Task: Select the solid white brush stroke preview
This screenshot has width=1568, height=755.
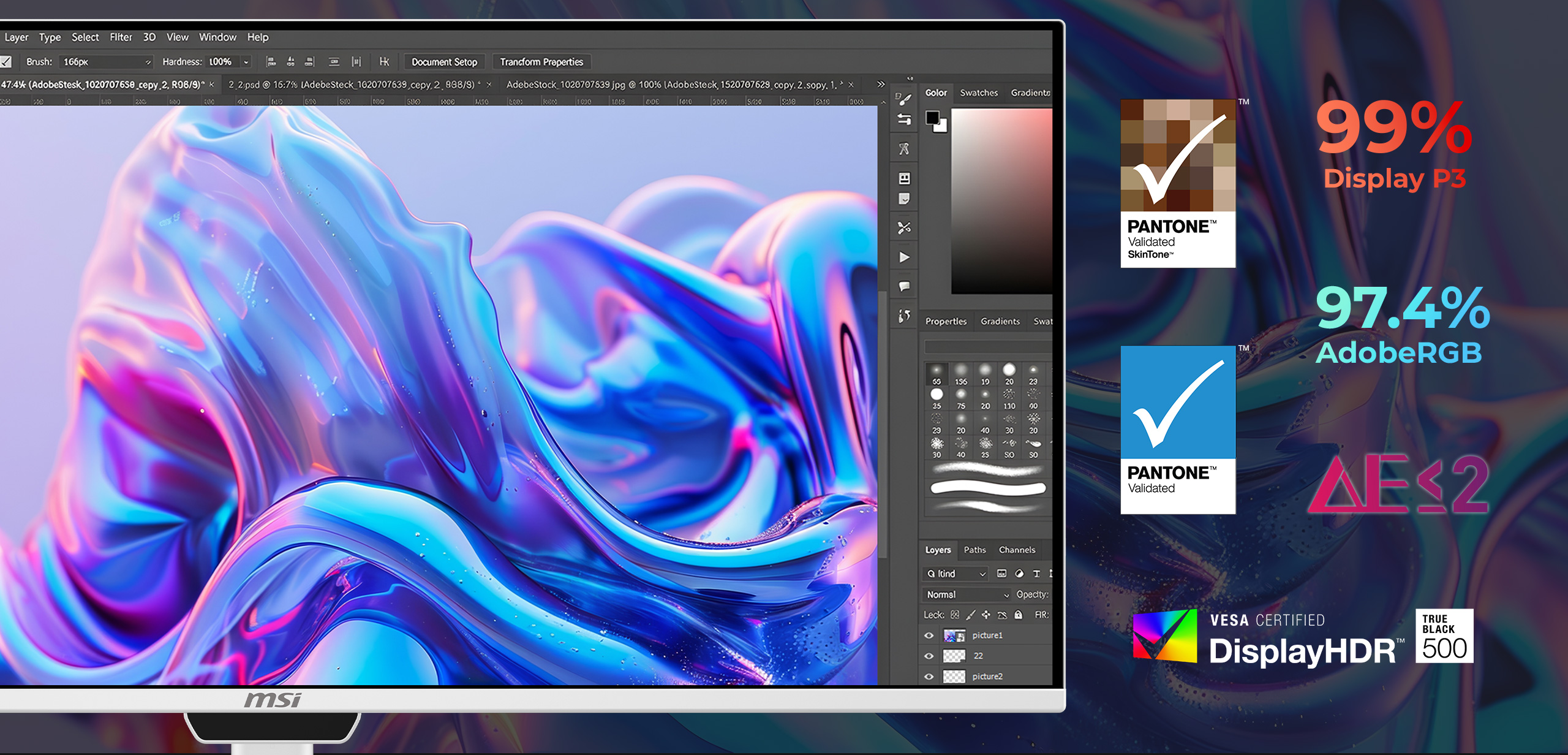Action: click(988, 488)
